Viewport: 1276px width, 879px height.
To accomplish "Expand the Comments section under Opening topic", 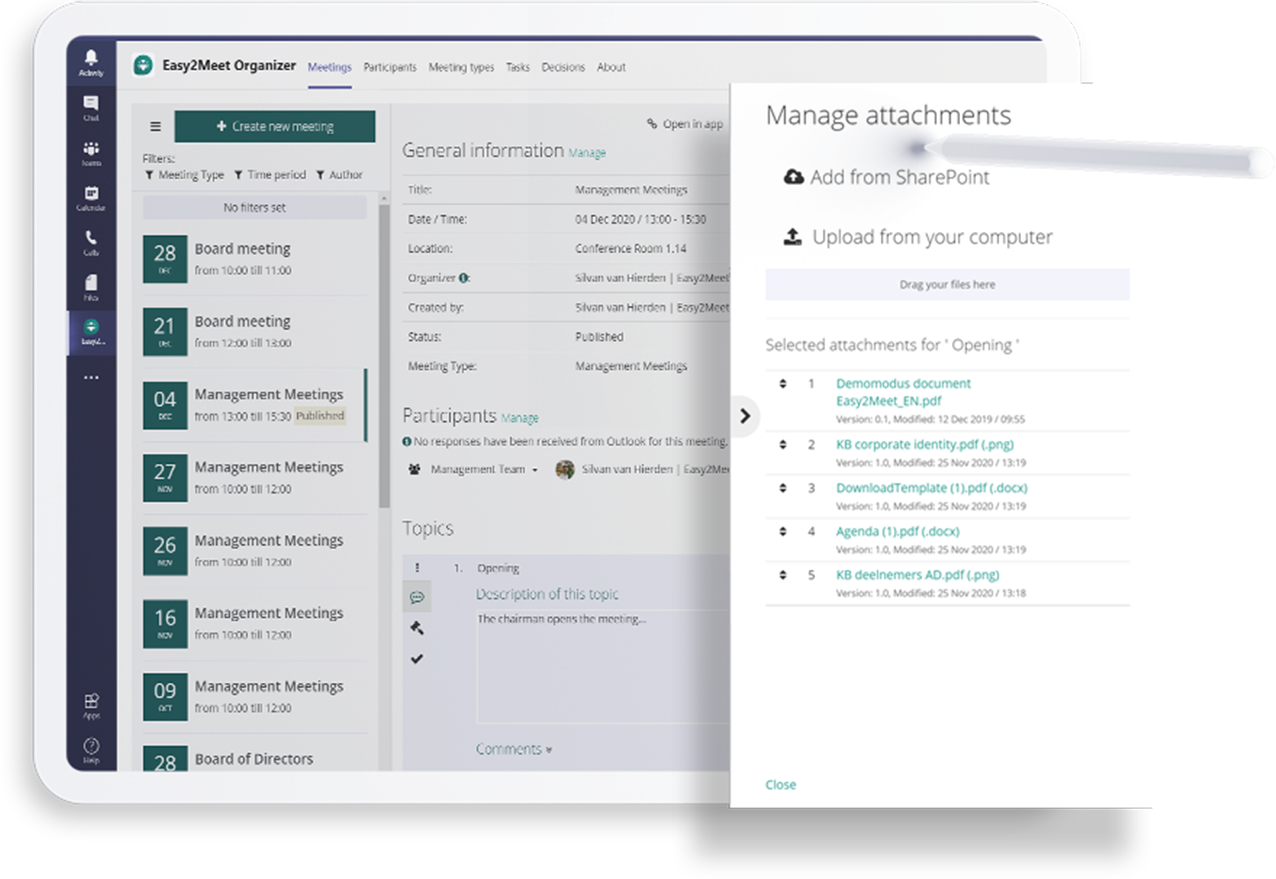I will pos(514,749).
